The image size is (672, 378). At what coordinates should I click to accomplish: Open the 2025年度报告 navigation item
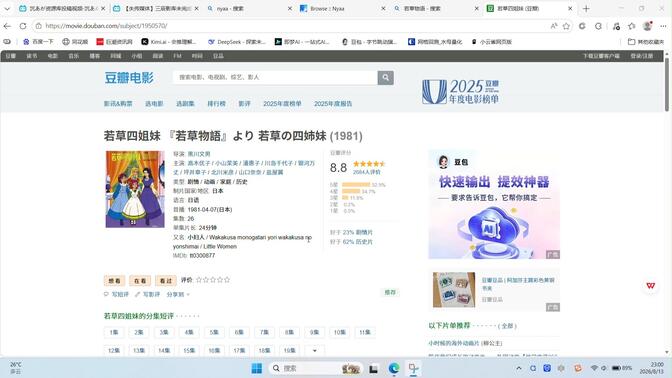[x=333, y=104]
